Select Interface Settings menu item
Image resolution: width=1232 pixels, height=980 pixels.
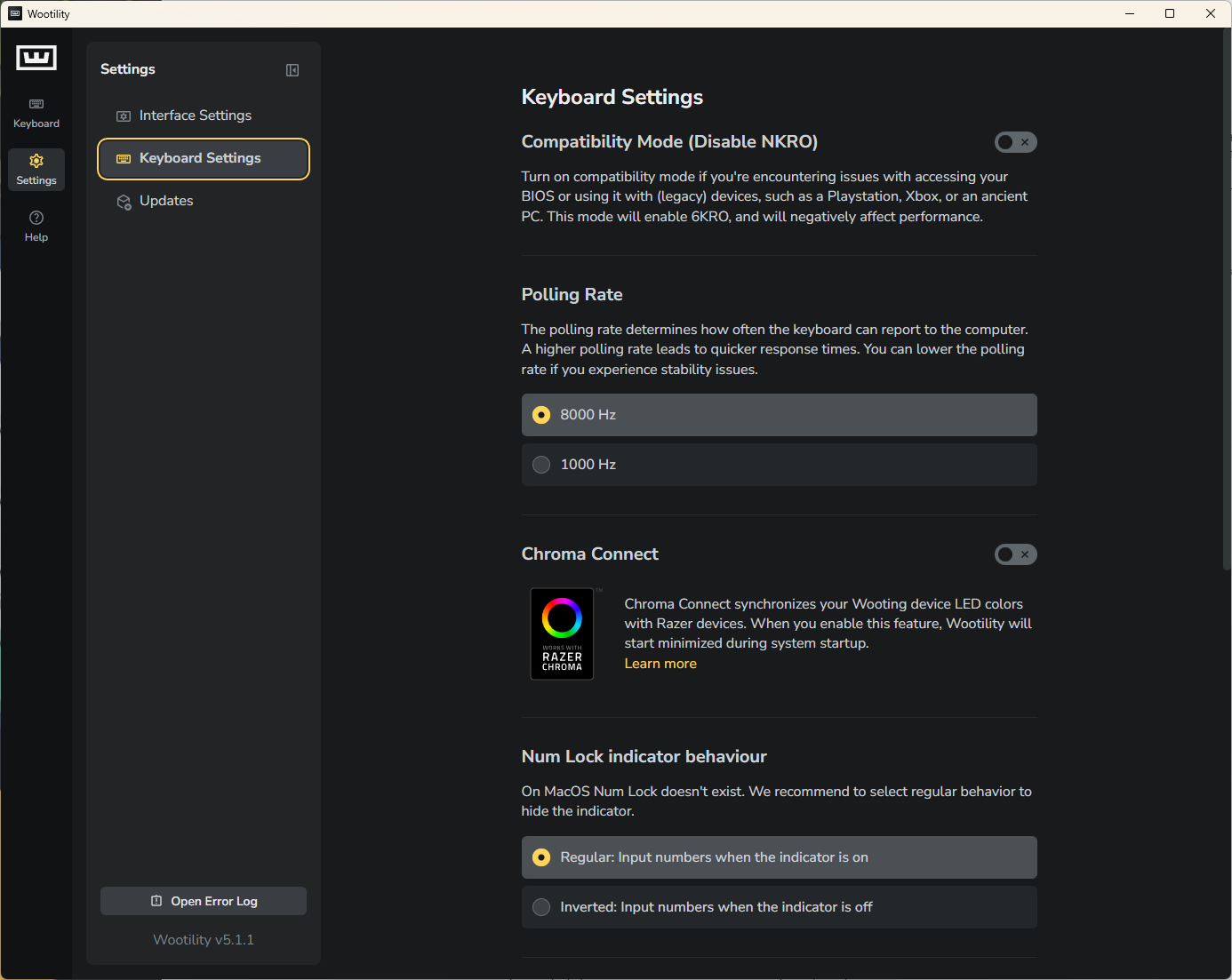click(195, 116)
